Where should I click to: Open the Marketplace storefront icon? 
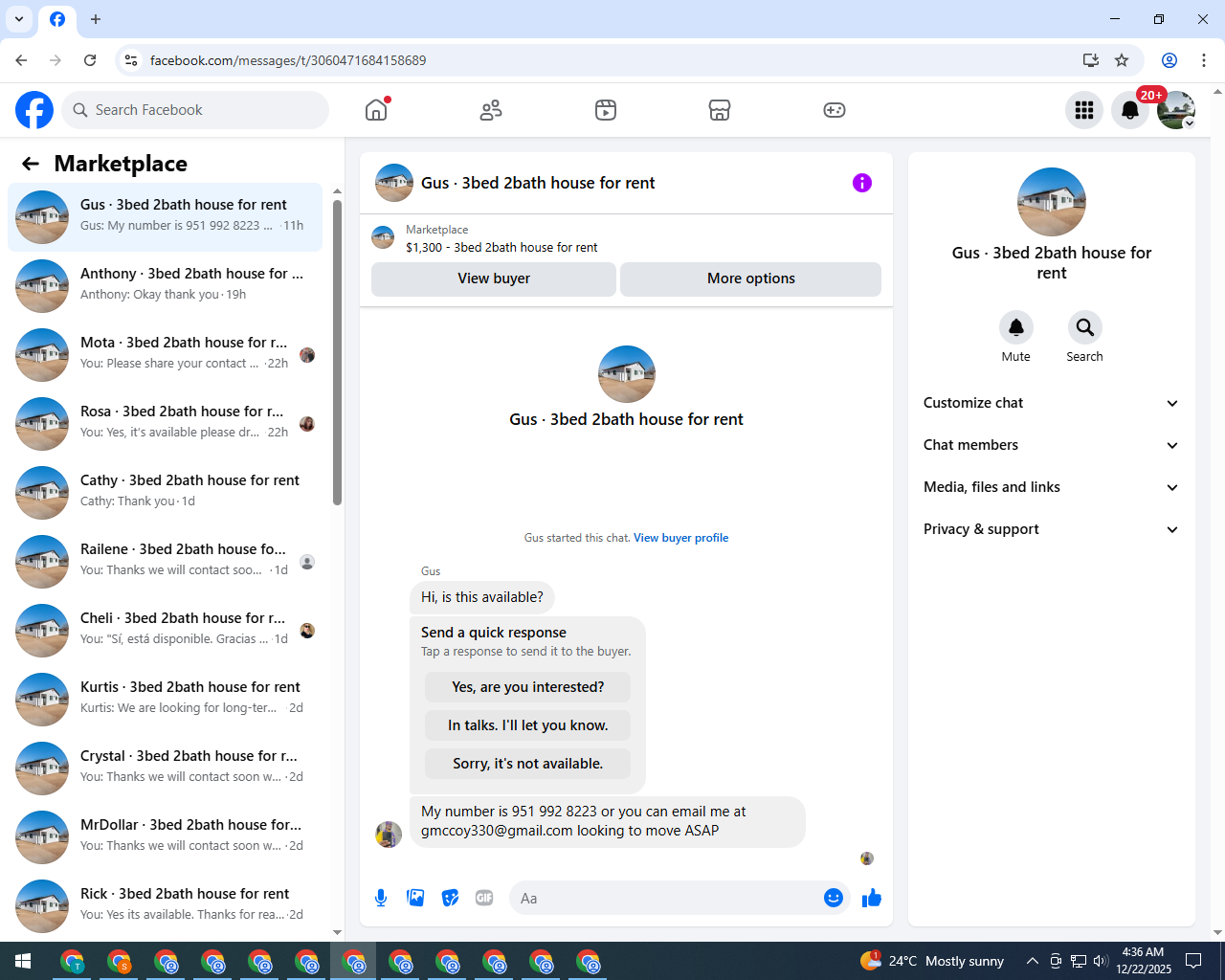click(720, 110)
